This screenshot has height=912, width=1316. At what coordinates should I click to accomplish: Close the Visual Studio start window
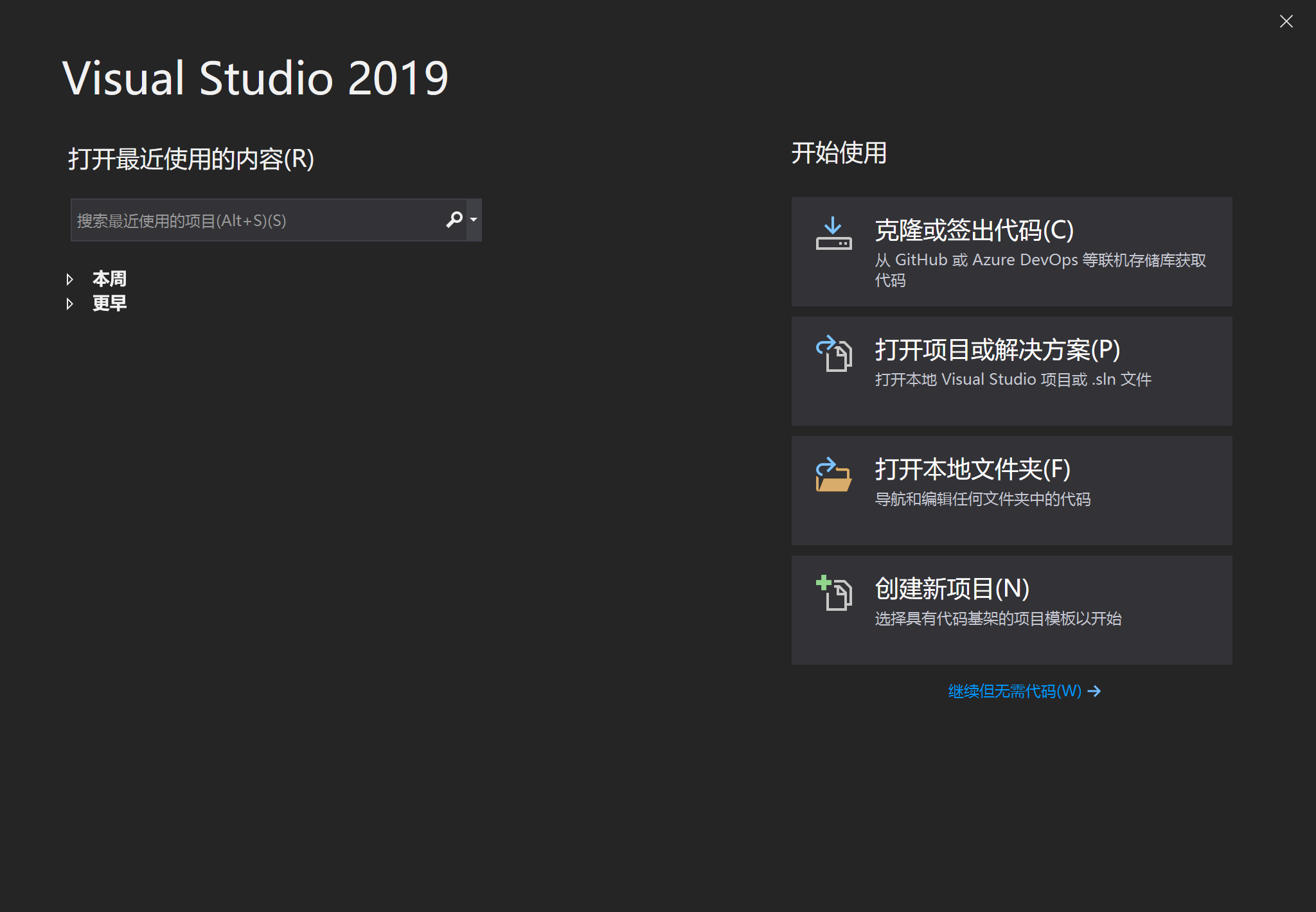pyautogui.click(x=1286, y=21)
